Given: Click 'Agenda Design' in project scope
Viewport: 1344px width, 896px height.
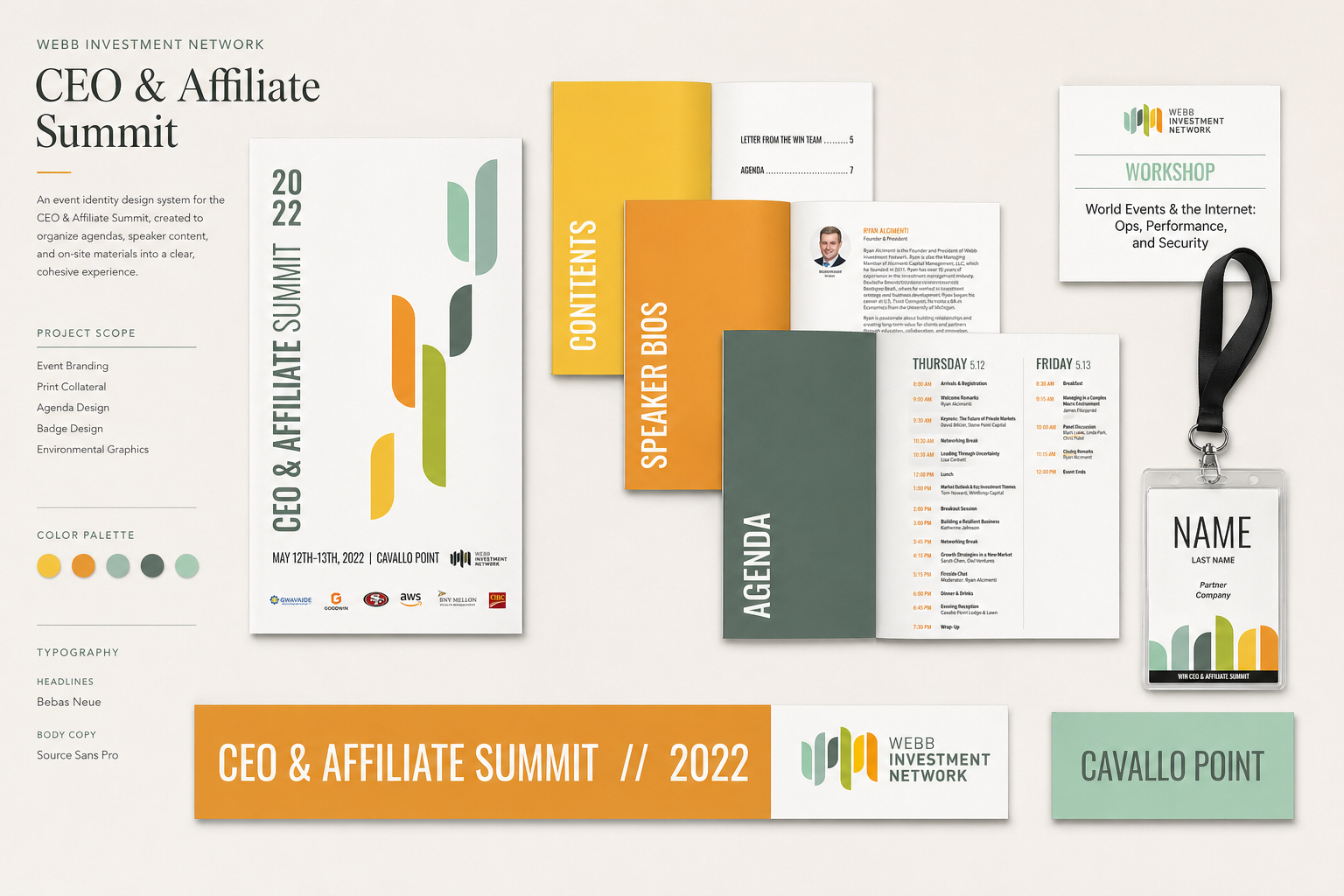Looking at the screenshot, I should tap(73, 408).
